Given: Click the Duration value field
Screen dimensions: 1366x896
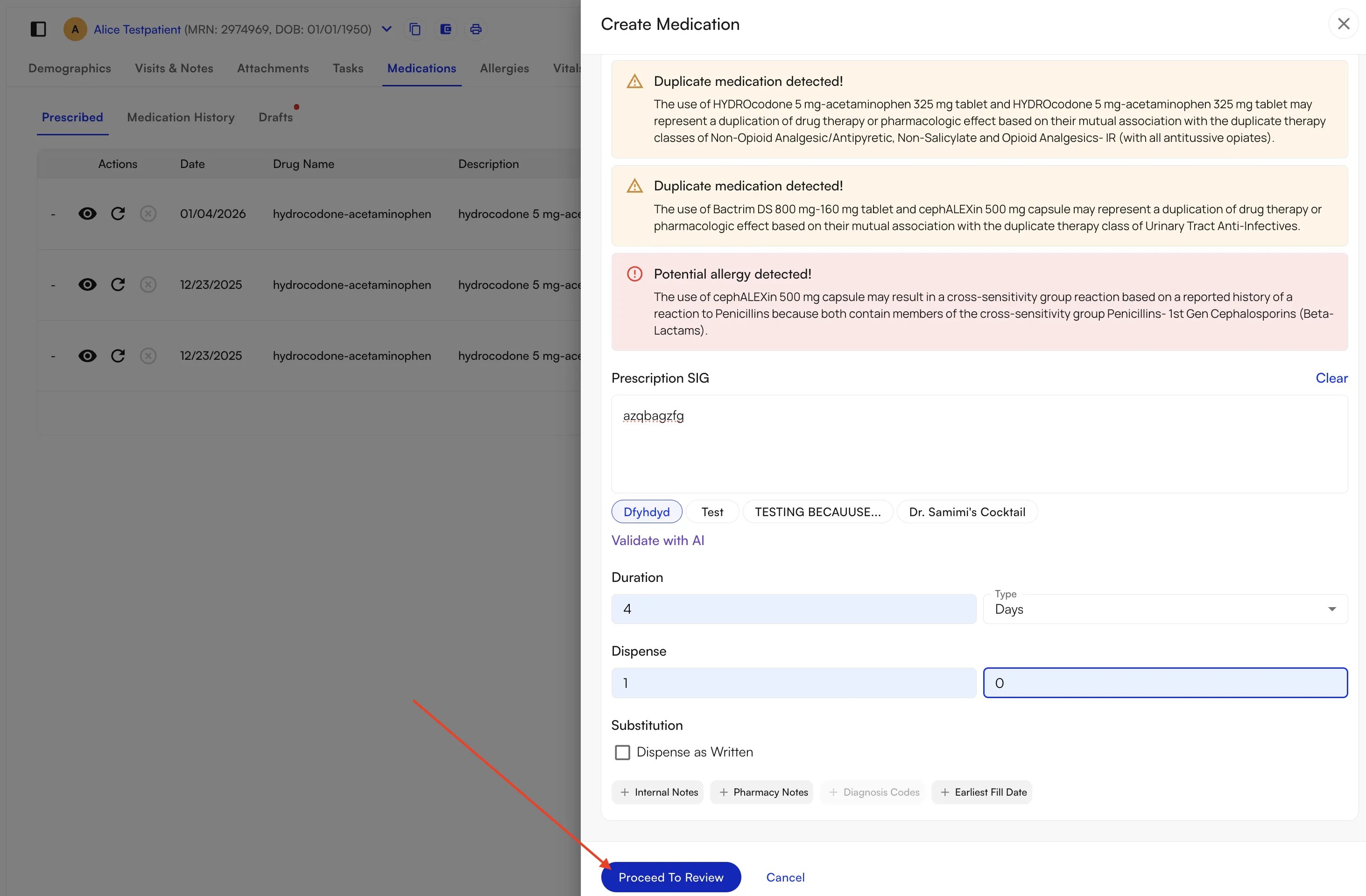Looking at the screenshot, I should (794, 609).
